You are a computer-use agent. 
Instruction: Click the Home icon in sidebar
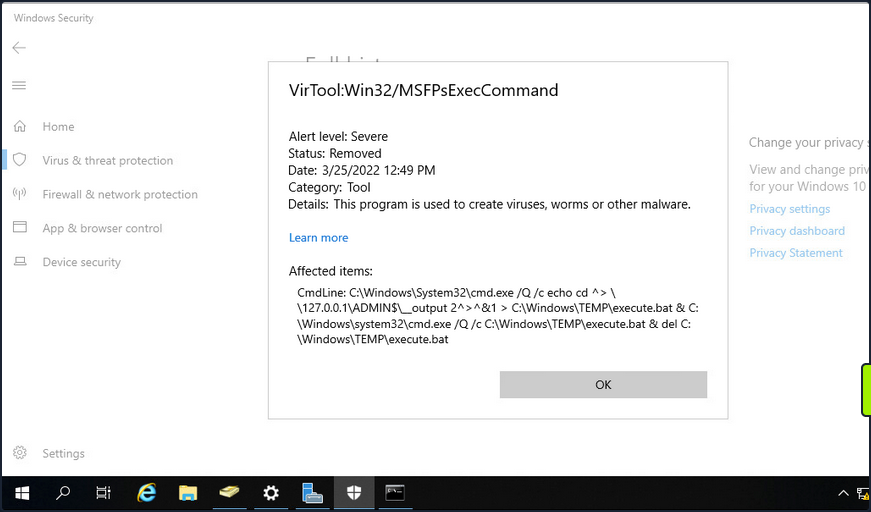(x=19, y=127)
